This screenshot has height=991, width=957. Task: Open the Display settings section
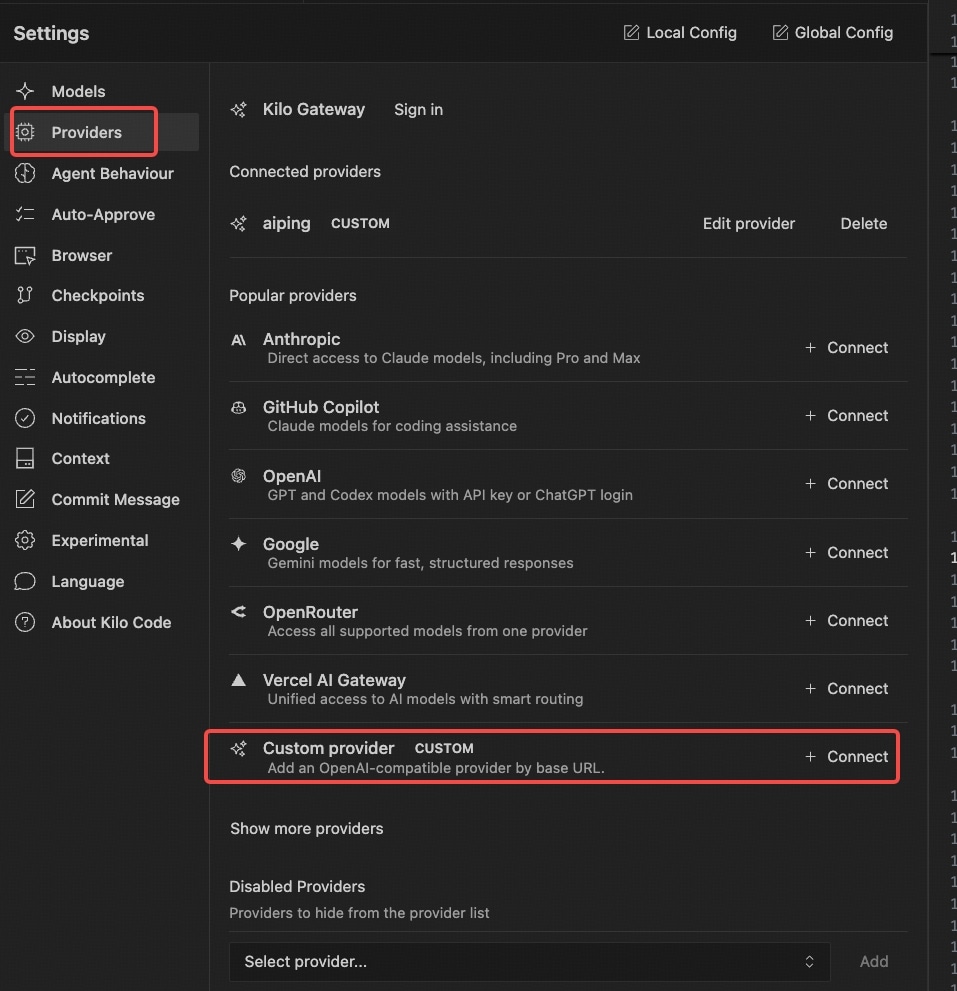(x=104, y=336)
